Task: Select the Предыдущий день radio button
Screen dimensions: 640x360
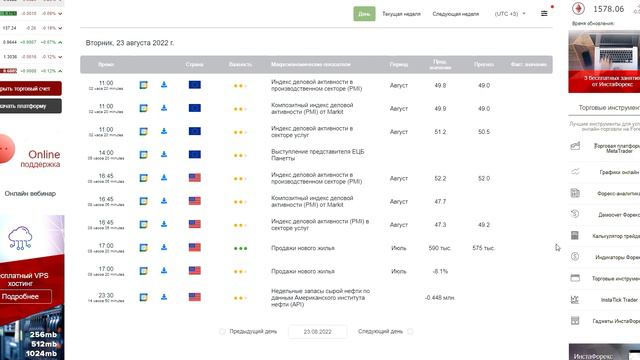Action: [x=222, y=331]
